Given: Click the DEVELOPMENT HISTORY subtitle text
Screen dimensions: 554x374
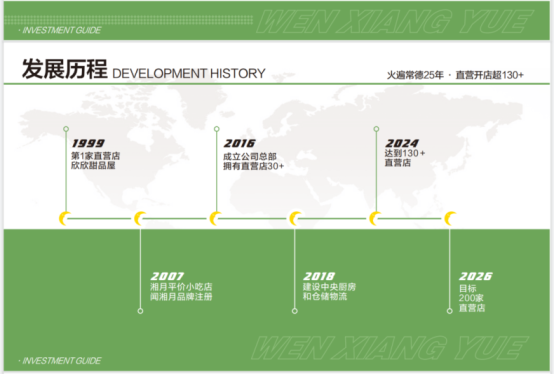Looking at the screenshot, I should 189,73.
